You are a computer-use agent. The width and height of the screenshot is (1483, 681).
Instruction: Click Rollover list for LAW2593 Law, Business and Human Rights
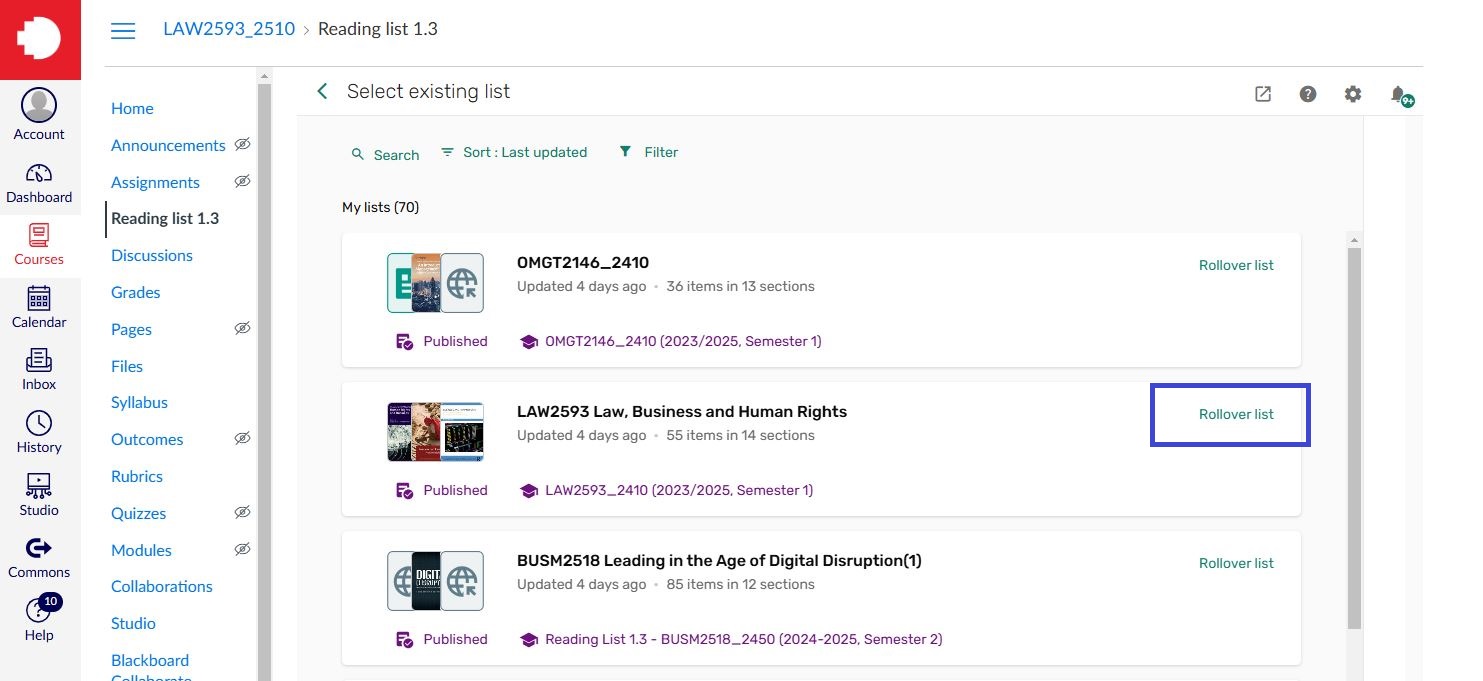pos(1236,414)
